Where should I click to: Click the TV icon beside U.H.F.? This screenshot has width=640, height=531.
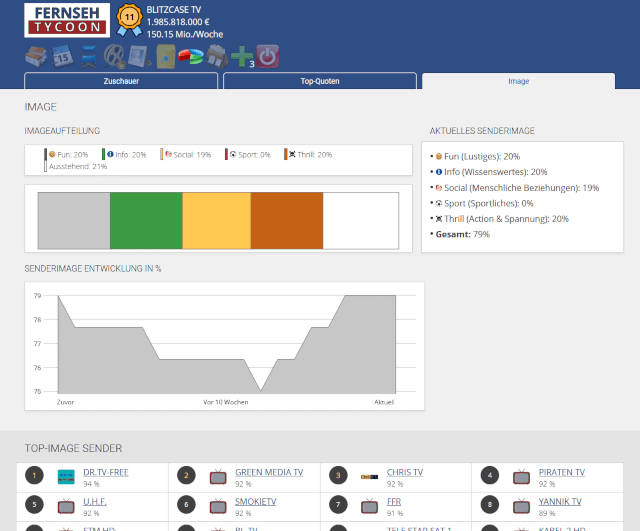(66, 506)
